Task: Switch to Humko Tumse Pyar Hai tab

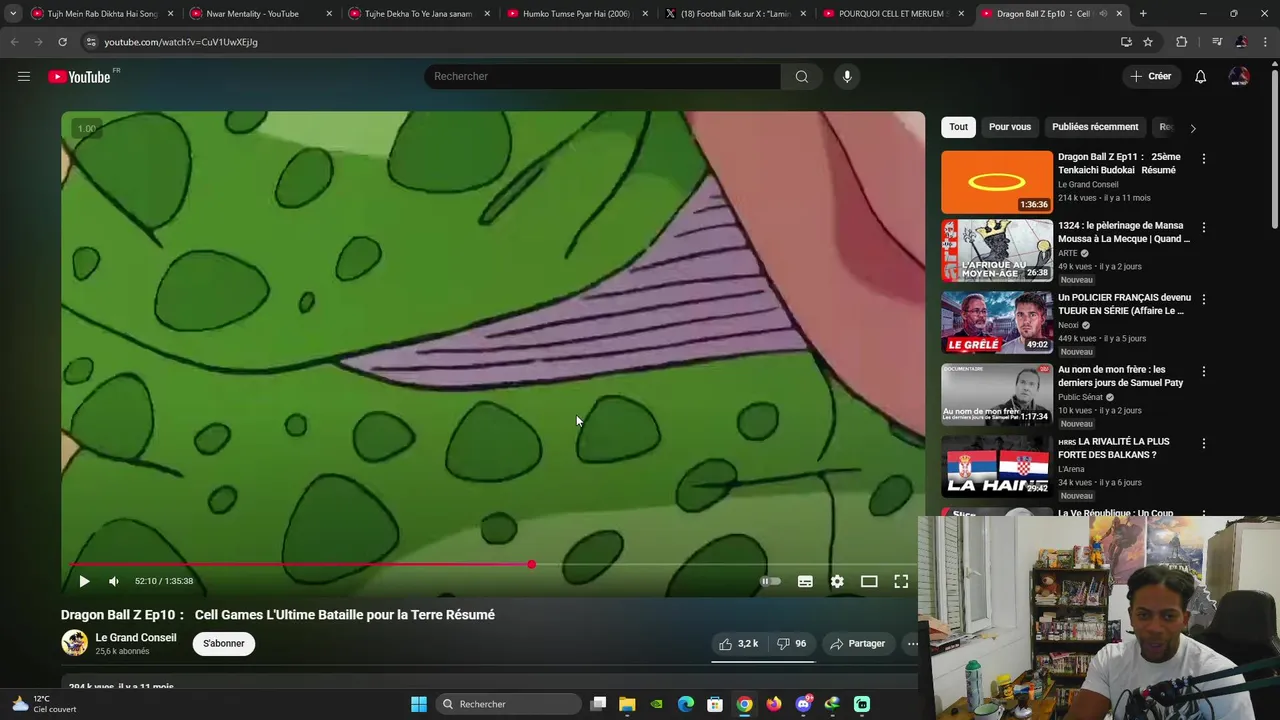Action: [x=576, y=14]
